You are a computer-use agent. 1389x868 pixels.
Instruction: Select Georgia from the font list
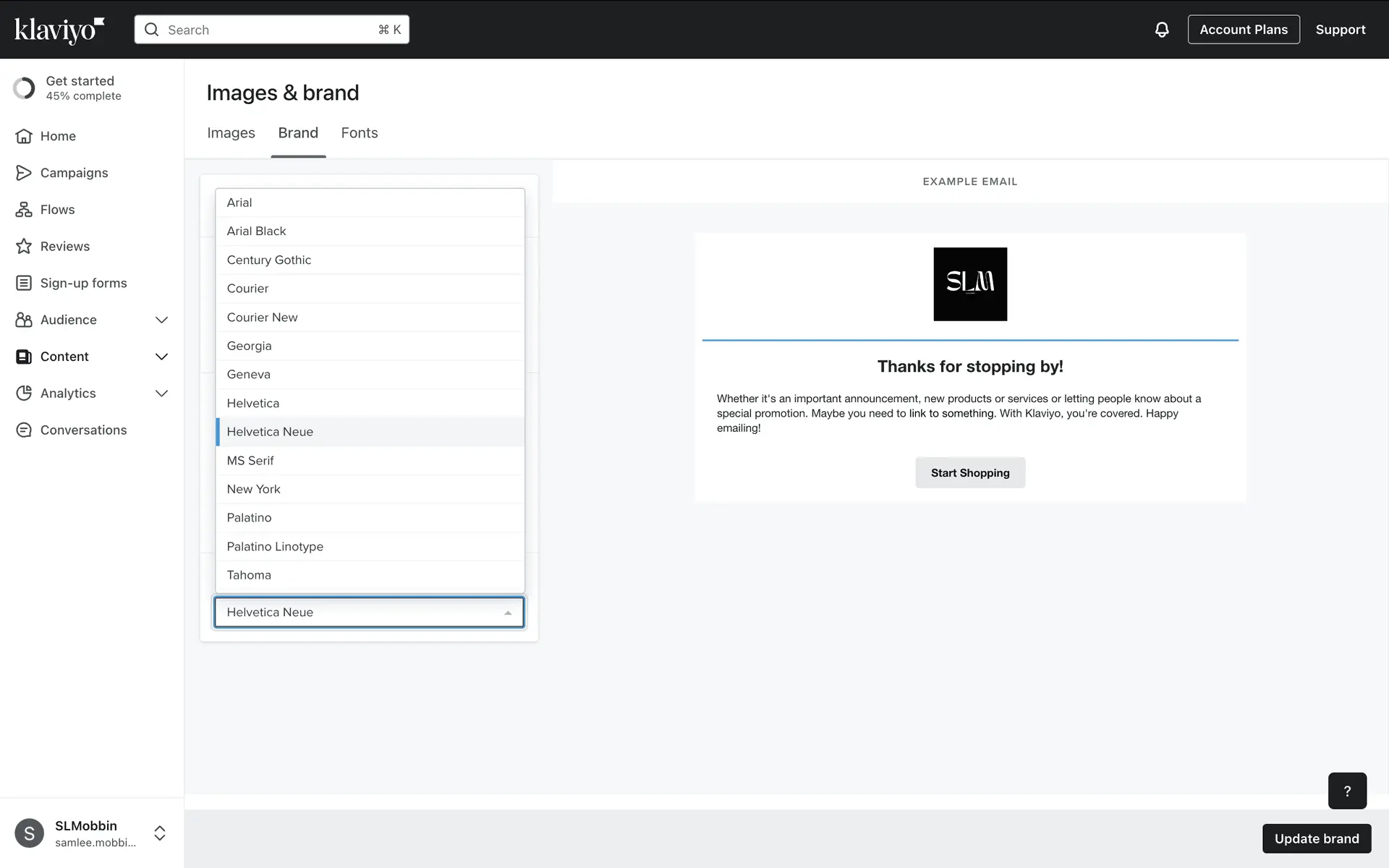point(250,346)
